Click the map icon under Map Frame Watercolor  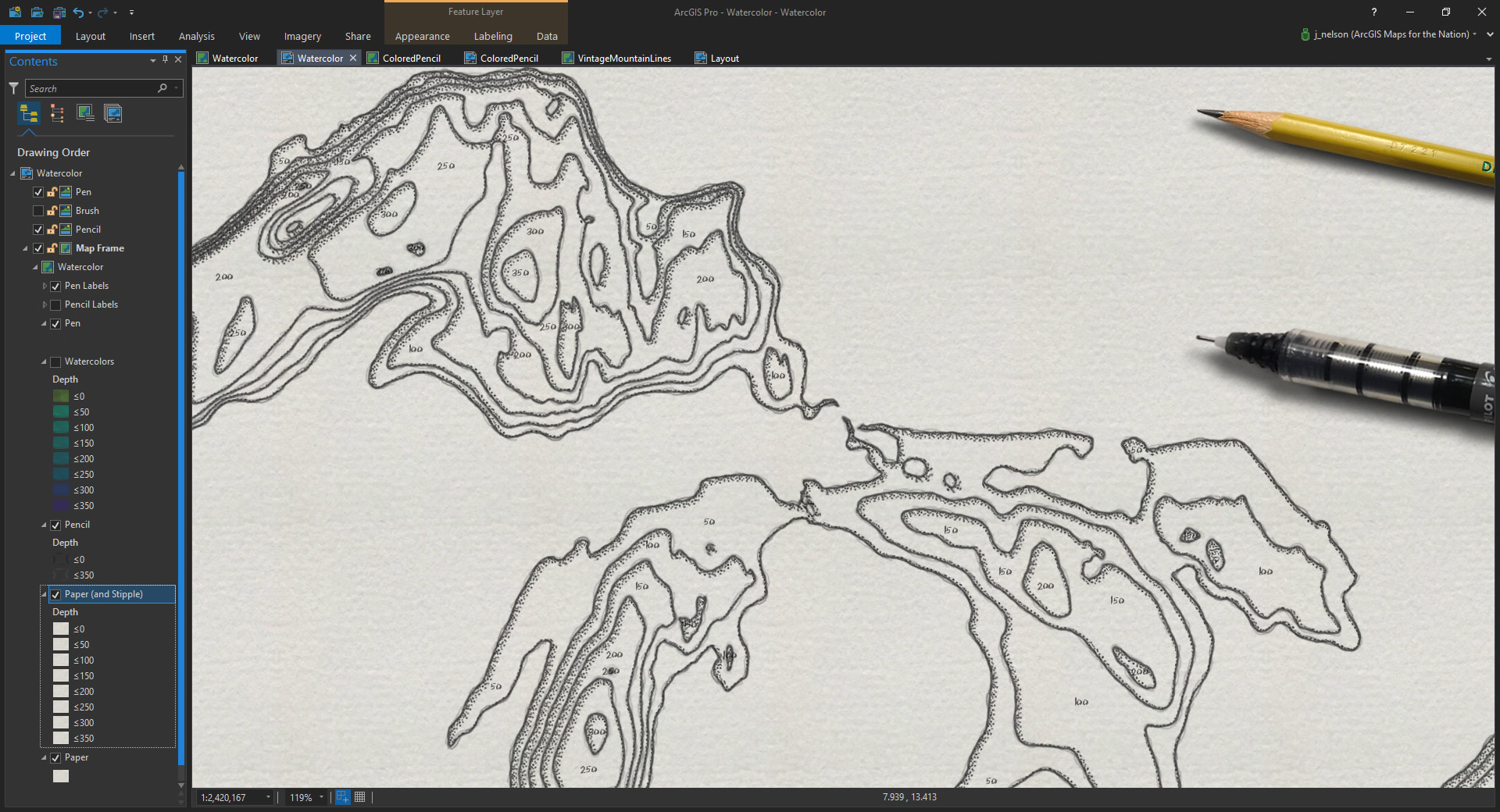point(48,267)
